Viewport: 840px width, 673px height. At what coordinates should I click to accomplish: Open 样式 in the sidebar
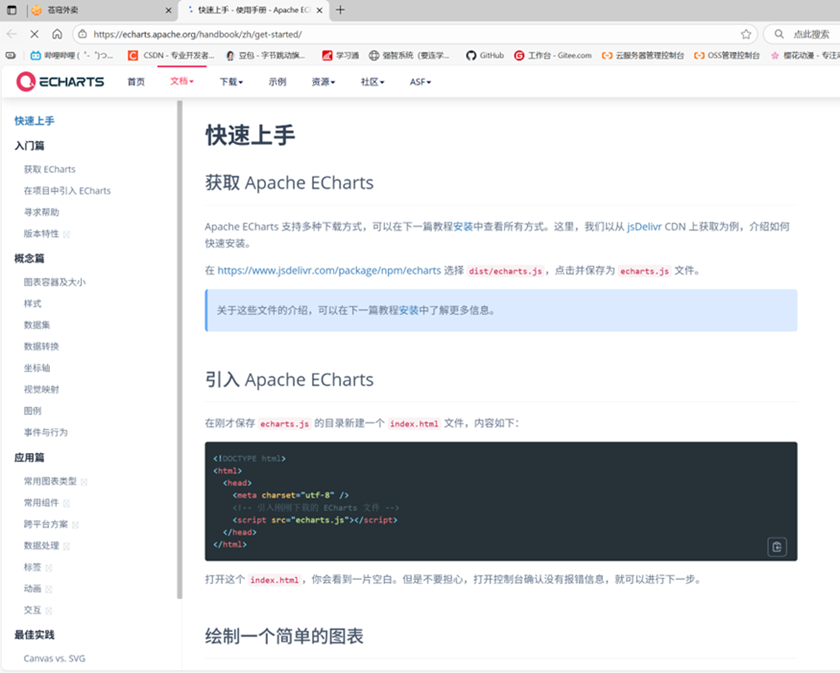pos(32,303)
